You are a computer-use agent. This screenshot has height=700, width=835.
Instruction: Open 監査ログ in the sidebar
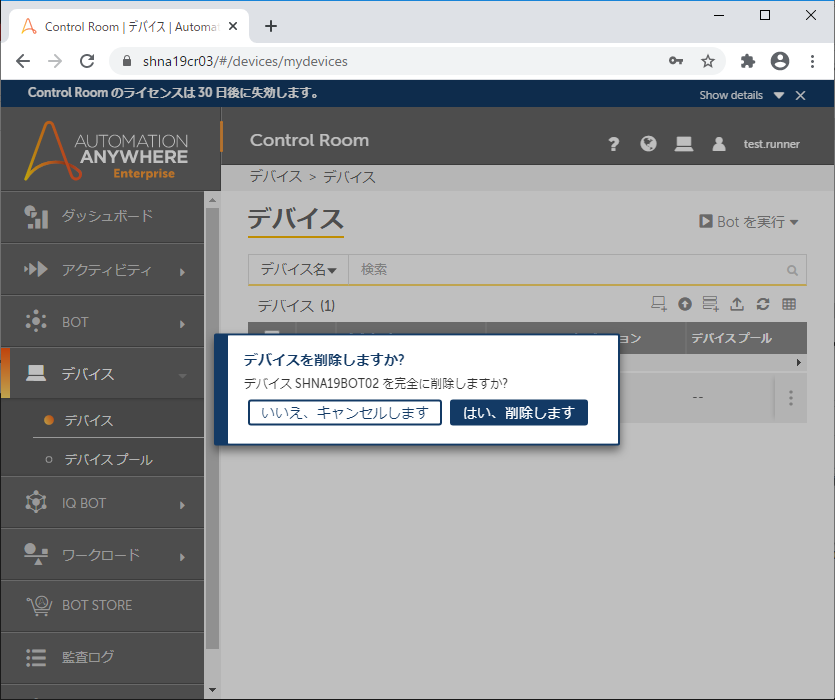102,657
